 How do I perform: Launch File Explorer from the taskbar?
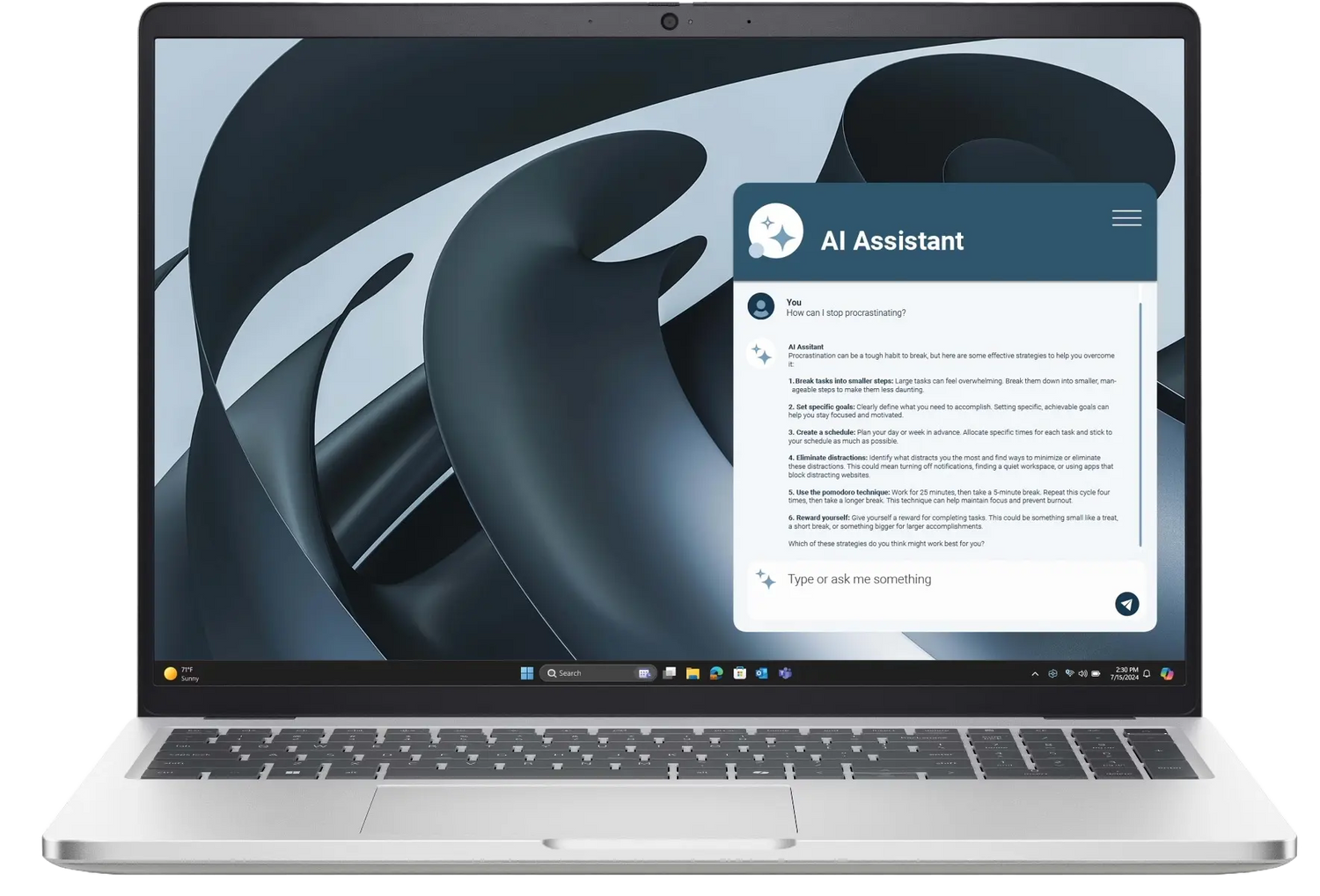point(693,673)
